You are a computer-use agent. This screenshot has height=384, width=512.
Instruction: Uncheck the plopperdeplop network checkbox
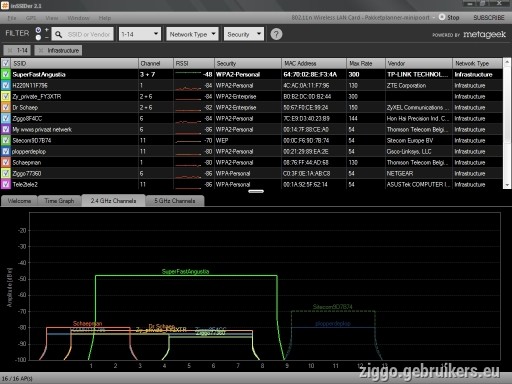point(6,151)
